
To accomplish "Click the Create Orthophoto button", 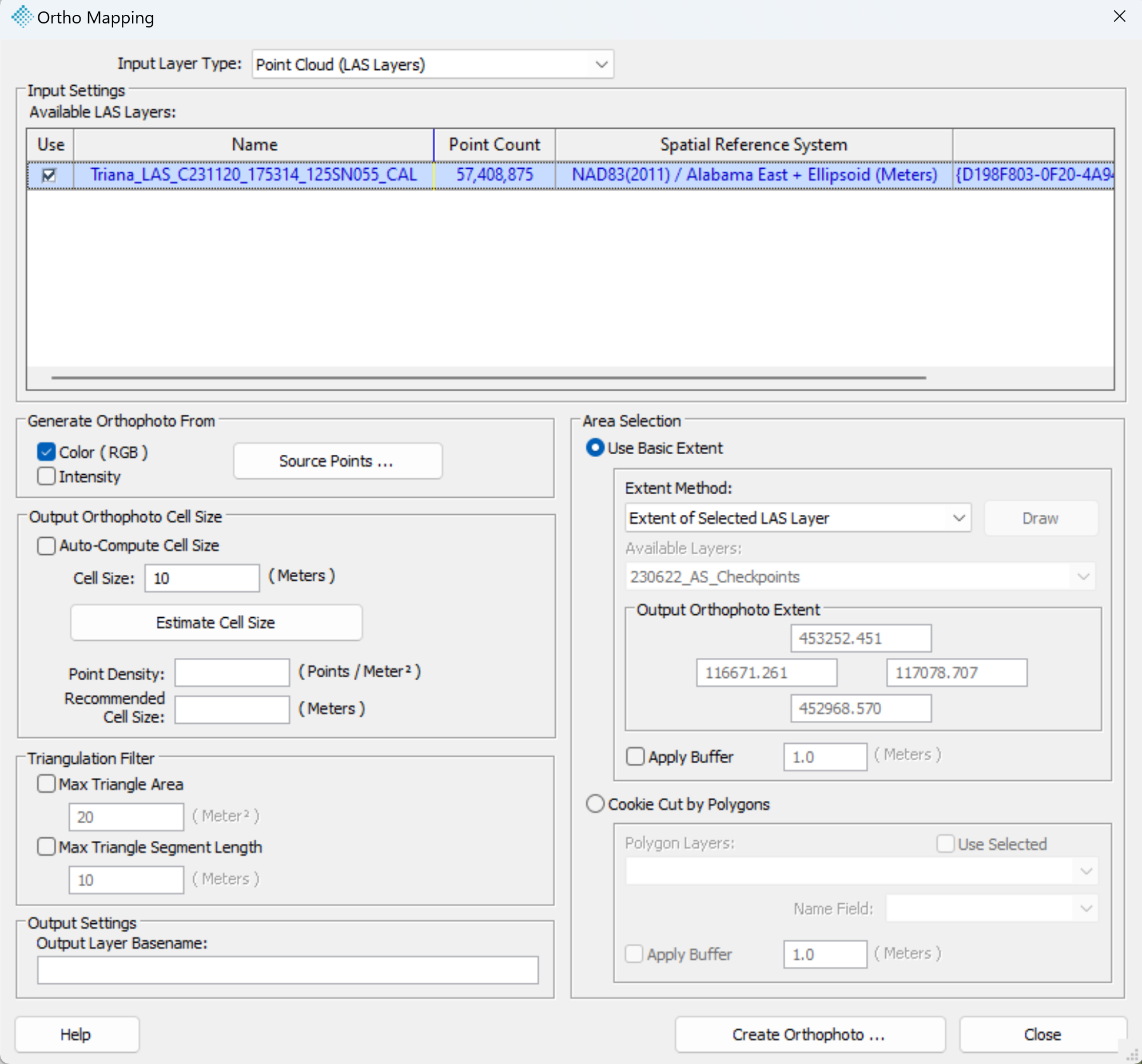I will coord(810,1035).
